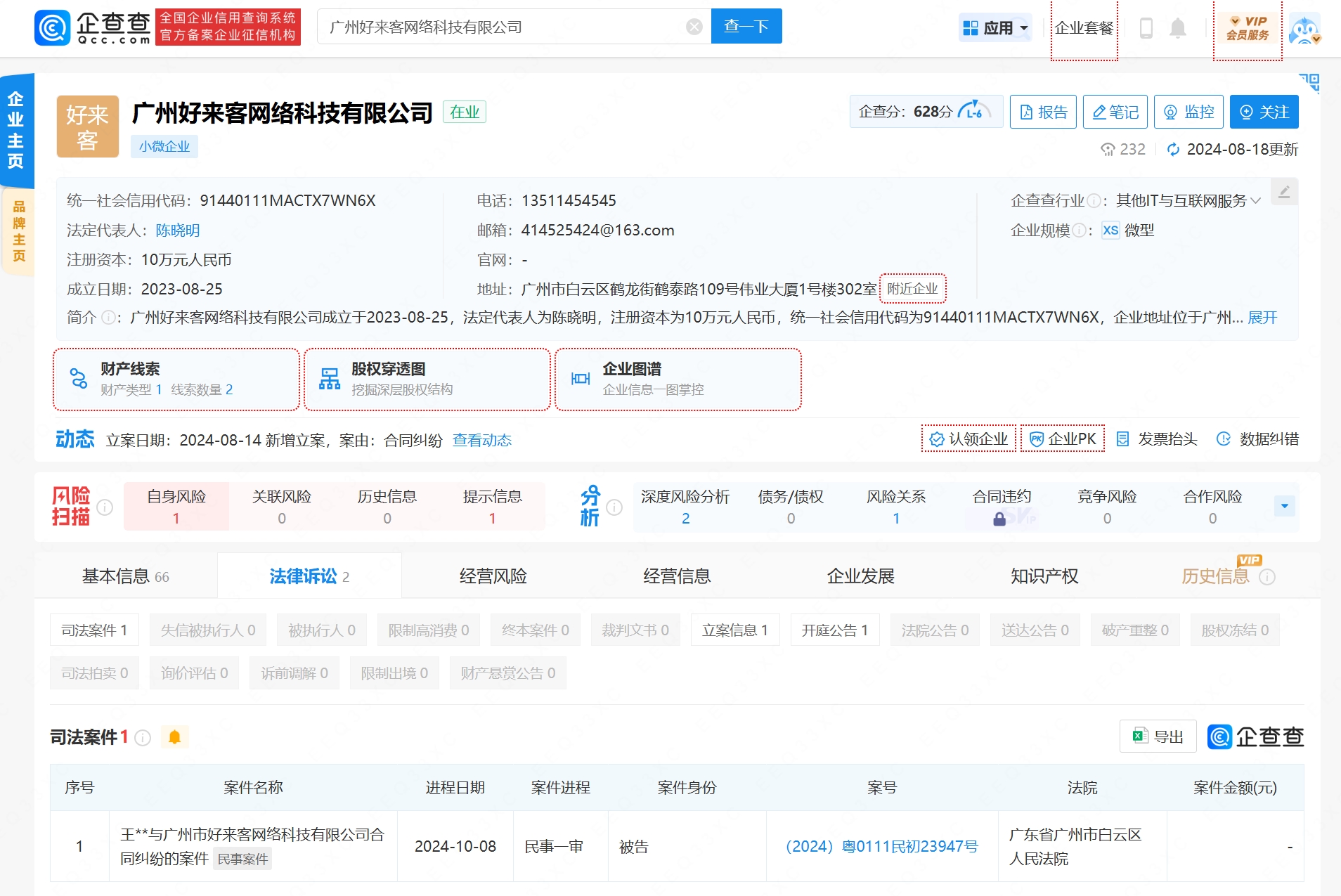Open the mobile phone app icon
This screenshot has width=1341, height=896.
(1146, 28)
